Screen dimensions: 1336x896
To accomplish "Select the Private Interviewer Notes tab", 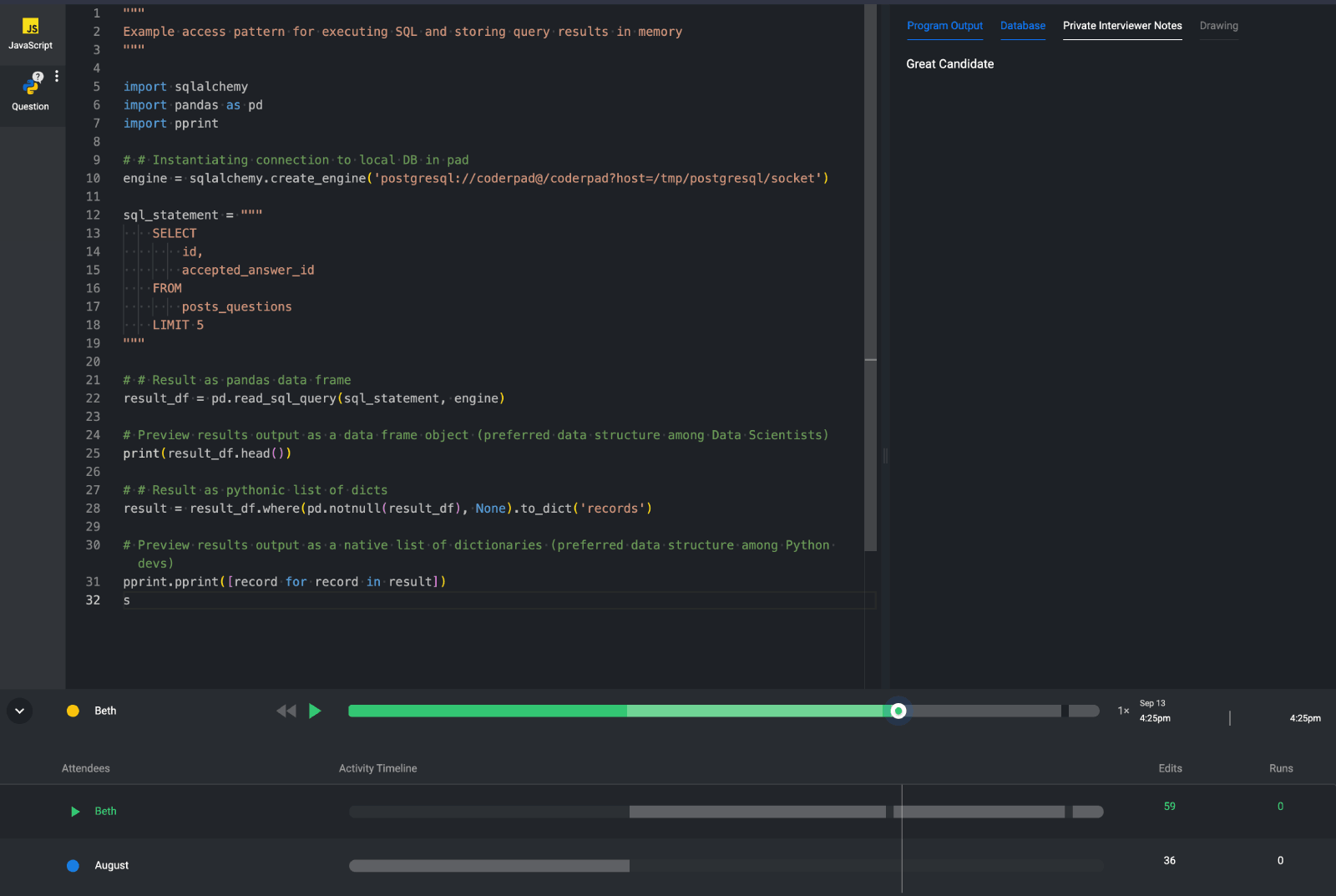I will click(x=1121, y=26).
